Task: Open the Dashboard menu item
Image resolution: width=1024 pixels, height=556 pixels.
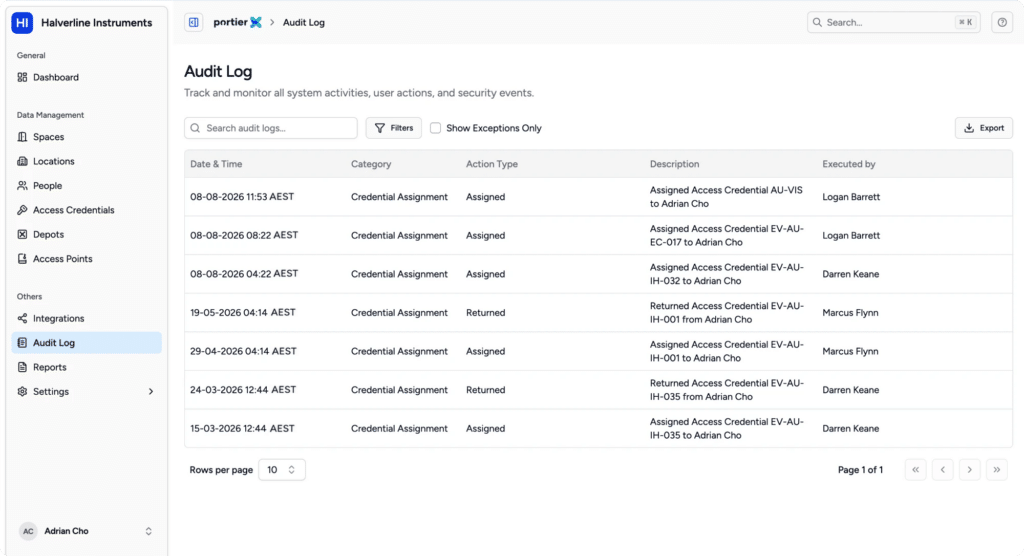Action: [86, 77]
